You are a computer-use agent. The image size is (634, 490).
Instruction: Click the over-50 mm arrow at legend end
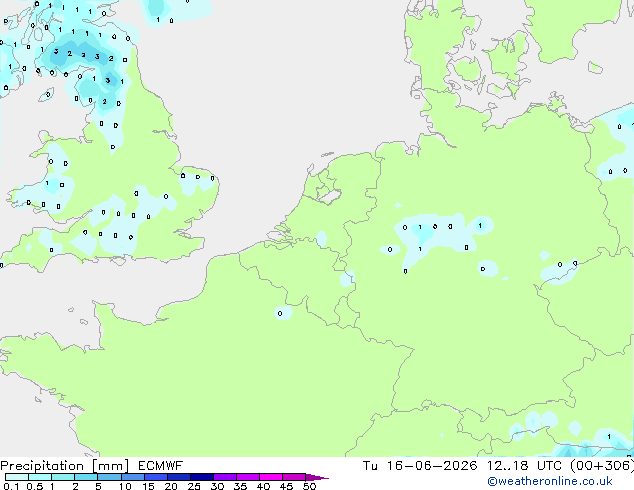(x=317, y=477)
